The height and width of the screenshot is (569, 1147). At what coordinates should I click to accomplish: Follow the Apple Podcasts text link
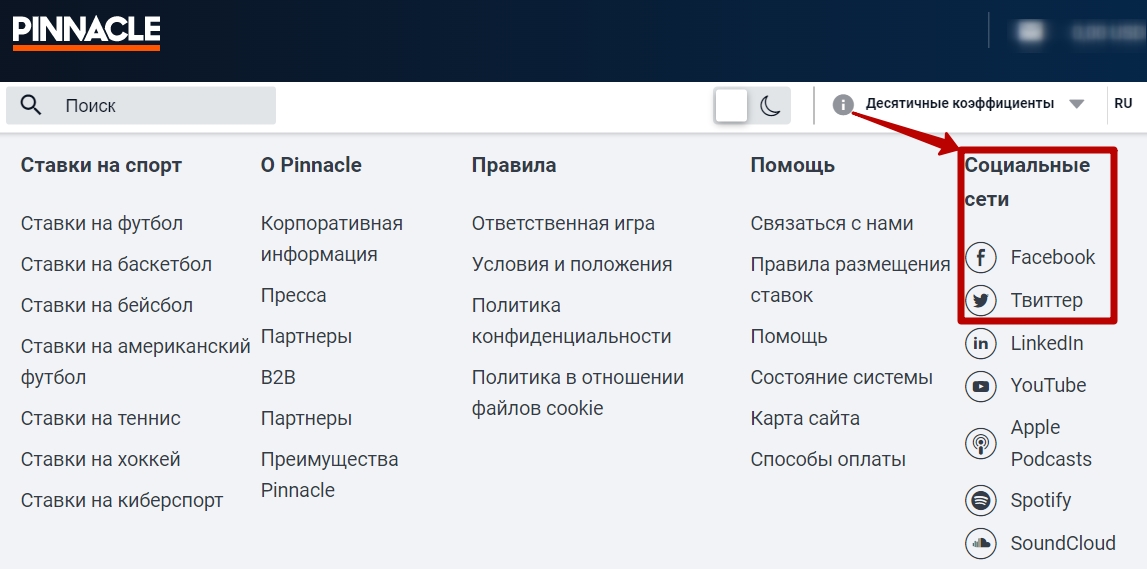coord(1051,443)
